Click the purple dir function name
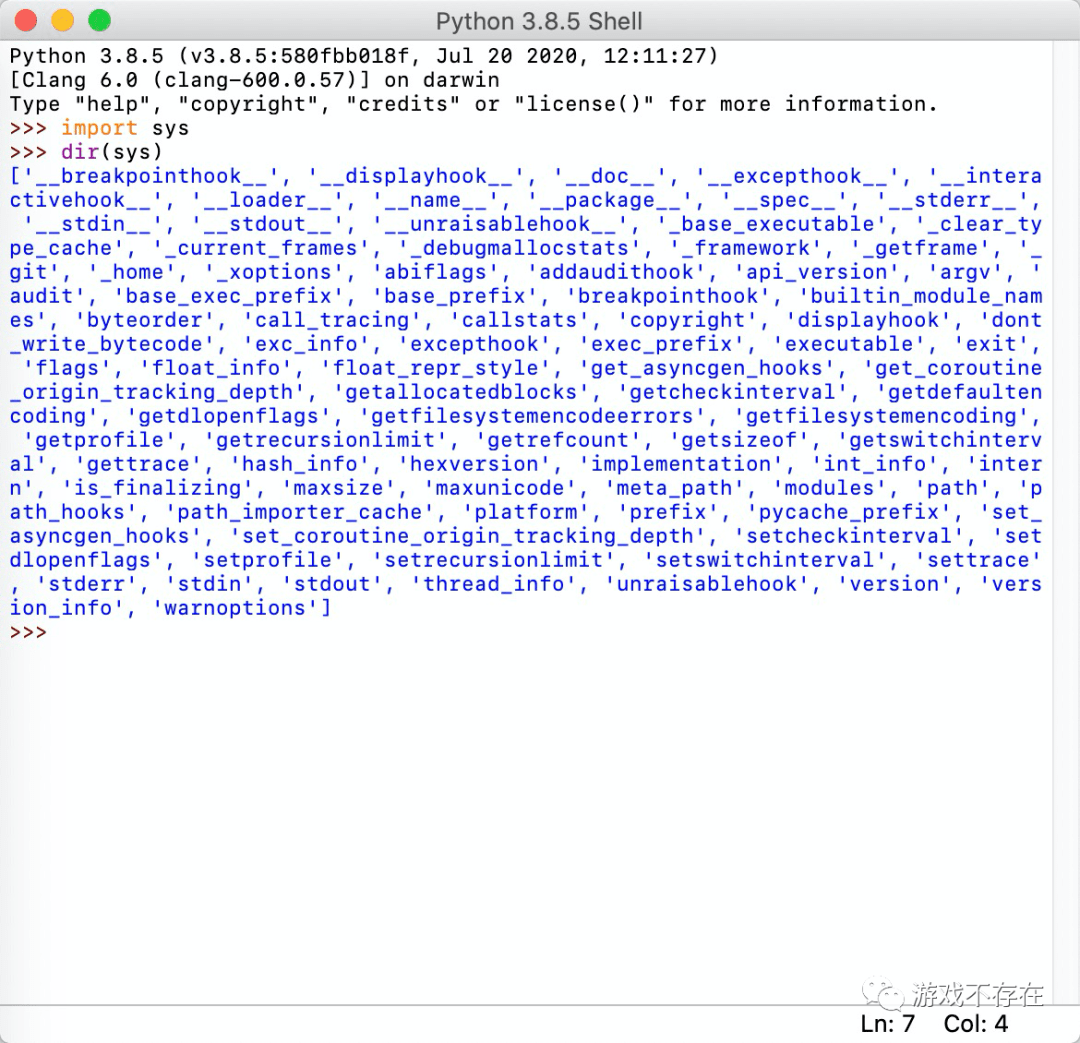Image resolution: width=1080 pixels, height=1043 pixels. [x=79, y=152]
